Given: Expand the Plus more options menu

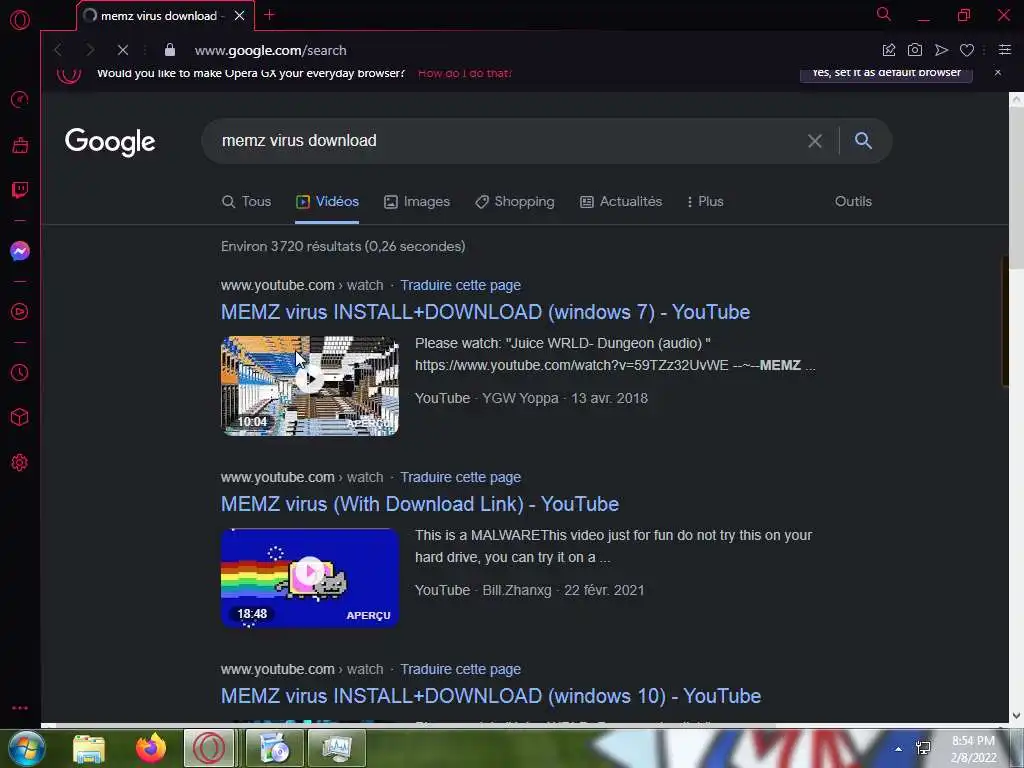Looking at the screenshot, I should pyautogui.click(x=705, y=201).
